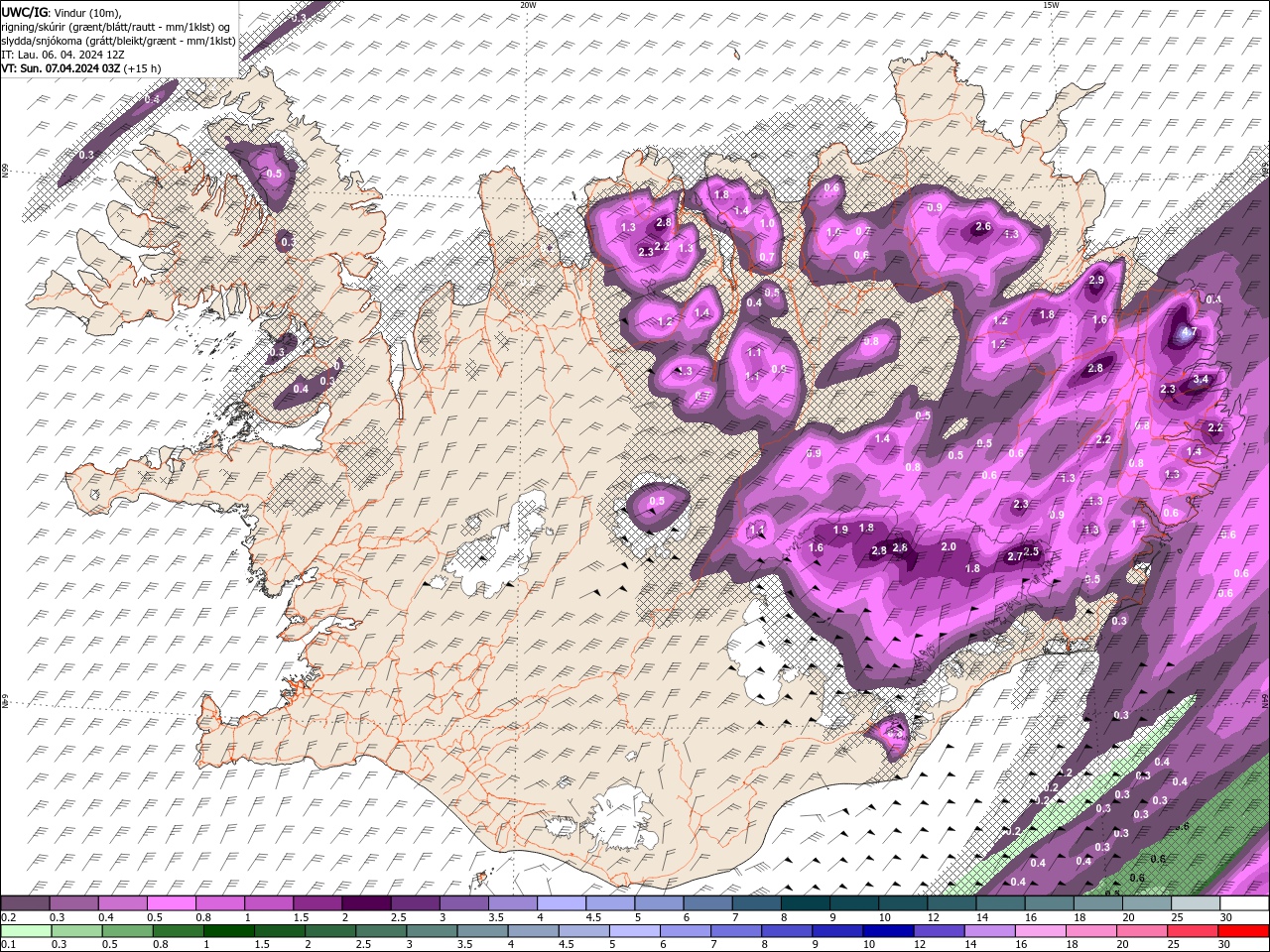The image size is (1270, 952).
Task: Select the white snow swatch starting at 30
Action: (1244, 903)
